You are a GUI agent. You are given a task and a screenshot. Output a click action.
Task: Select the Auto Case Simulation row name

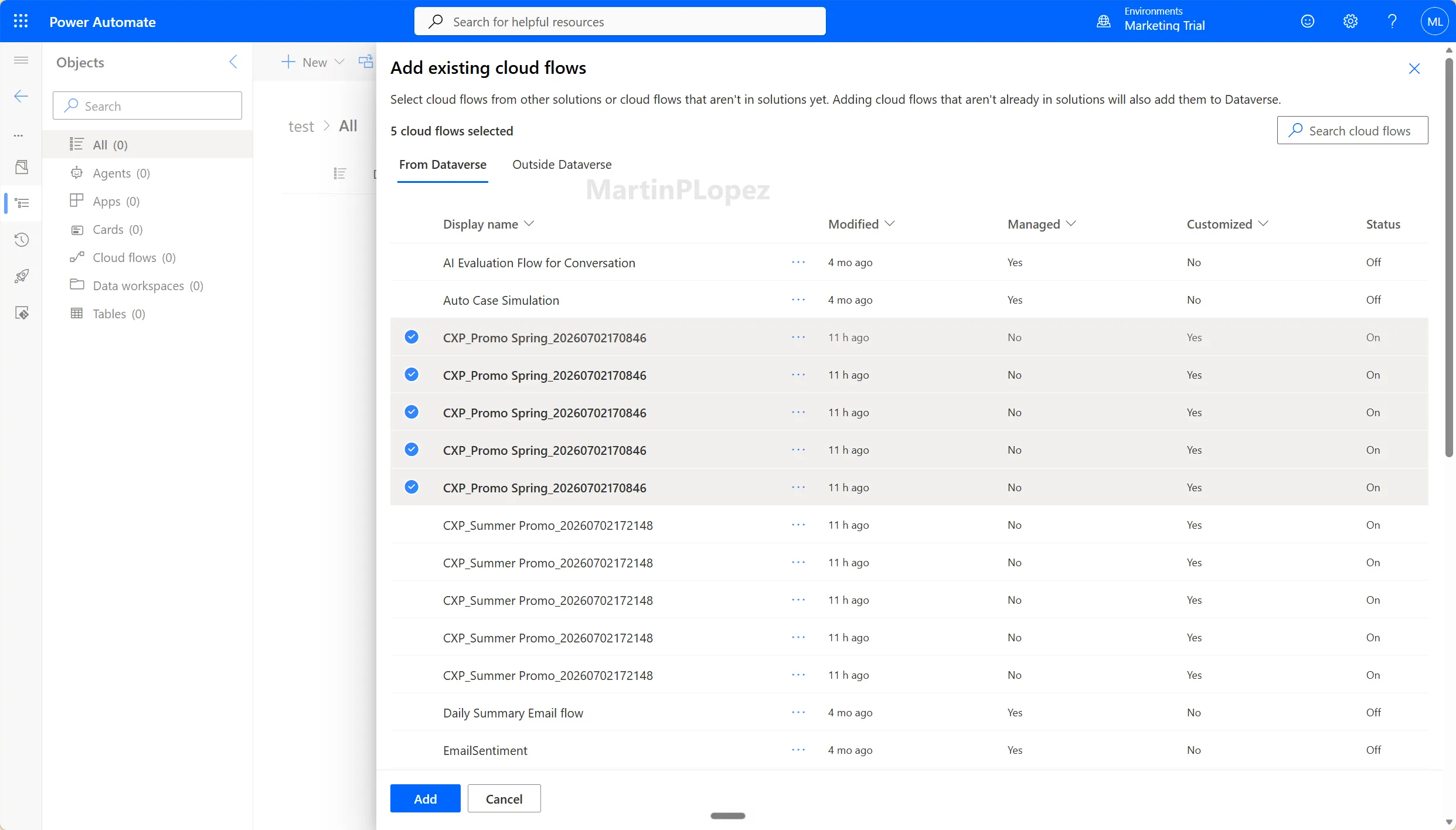pos(501,300)
